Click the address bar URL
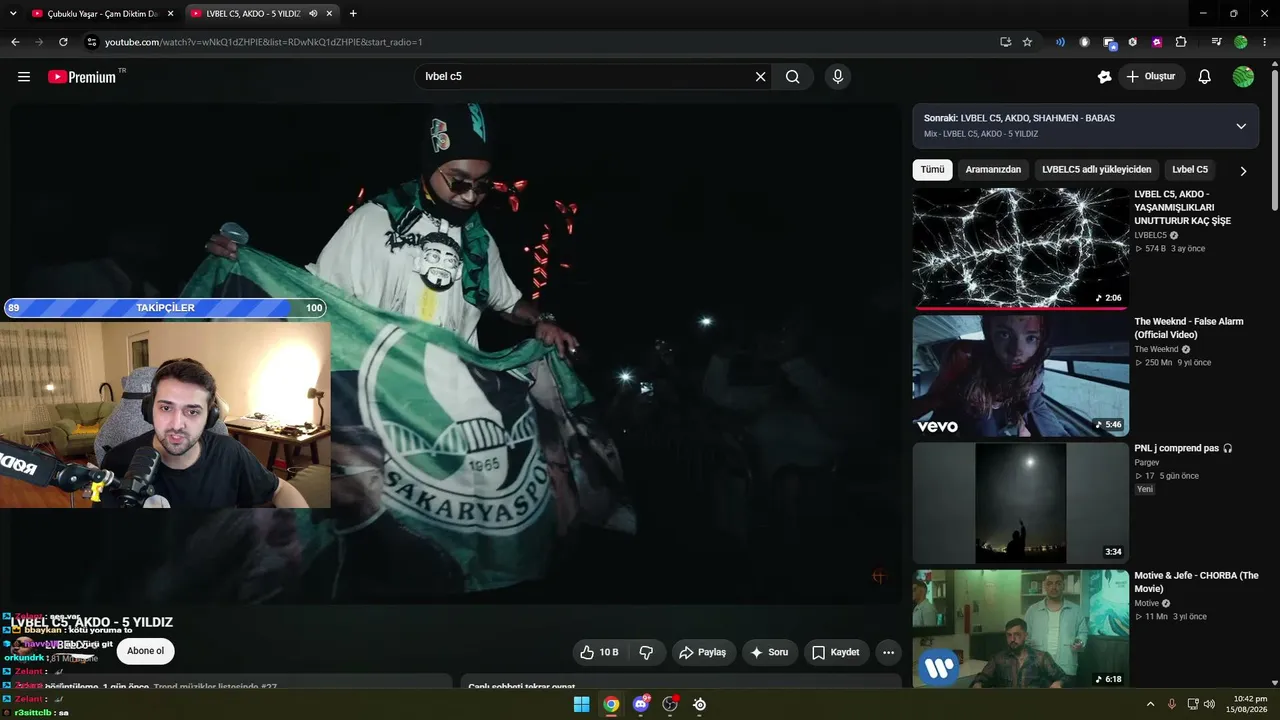The height and width of the screenshot is (720, 1280). coord(264,42)
